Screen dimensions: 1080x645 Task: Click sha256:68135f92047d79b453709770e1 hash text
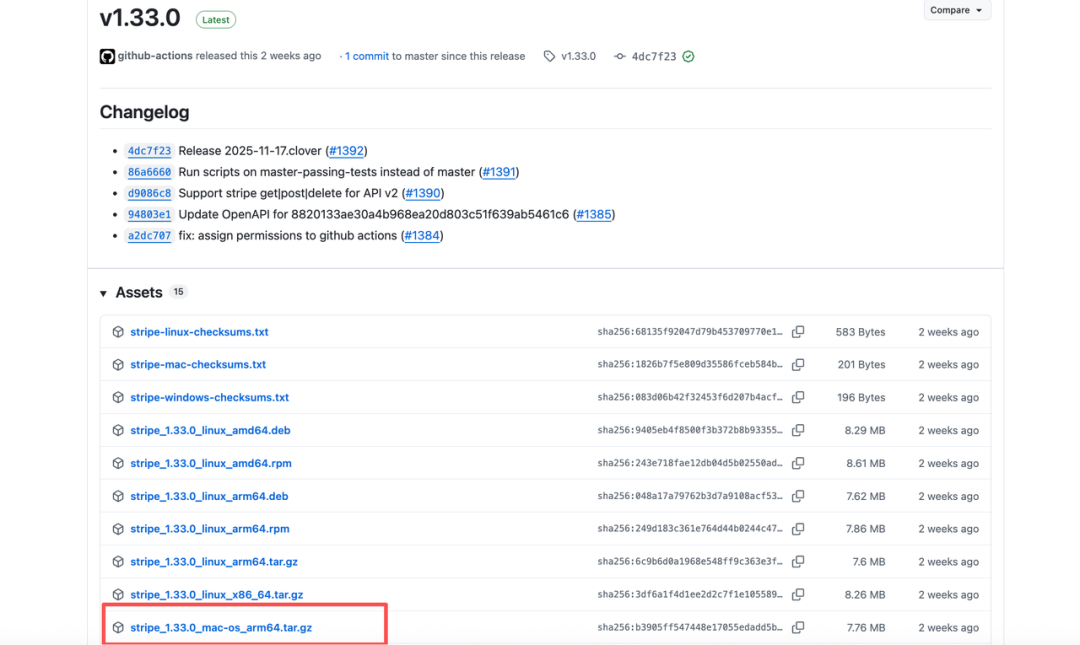pos(690,332)
